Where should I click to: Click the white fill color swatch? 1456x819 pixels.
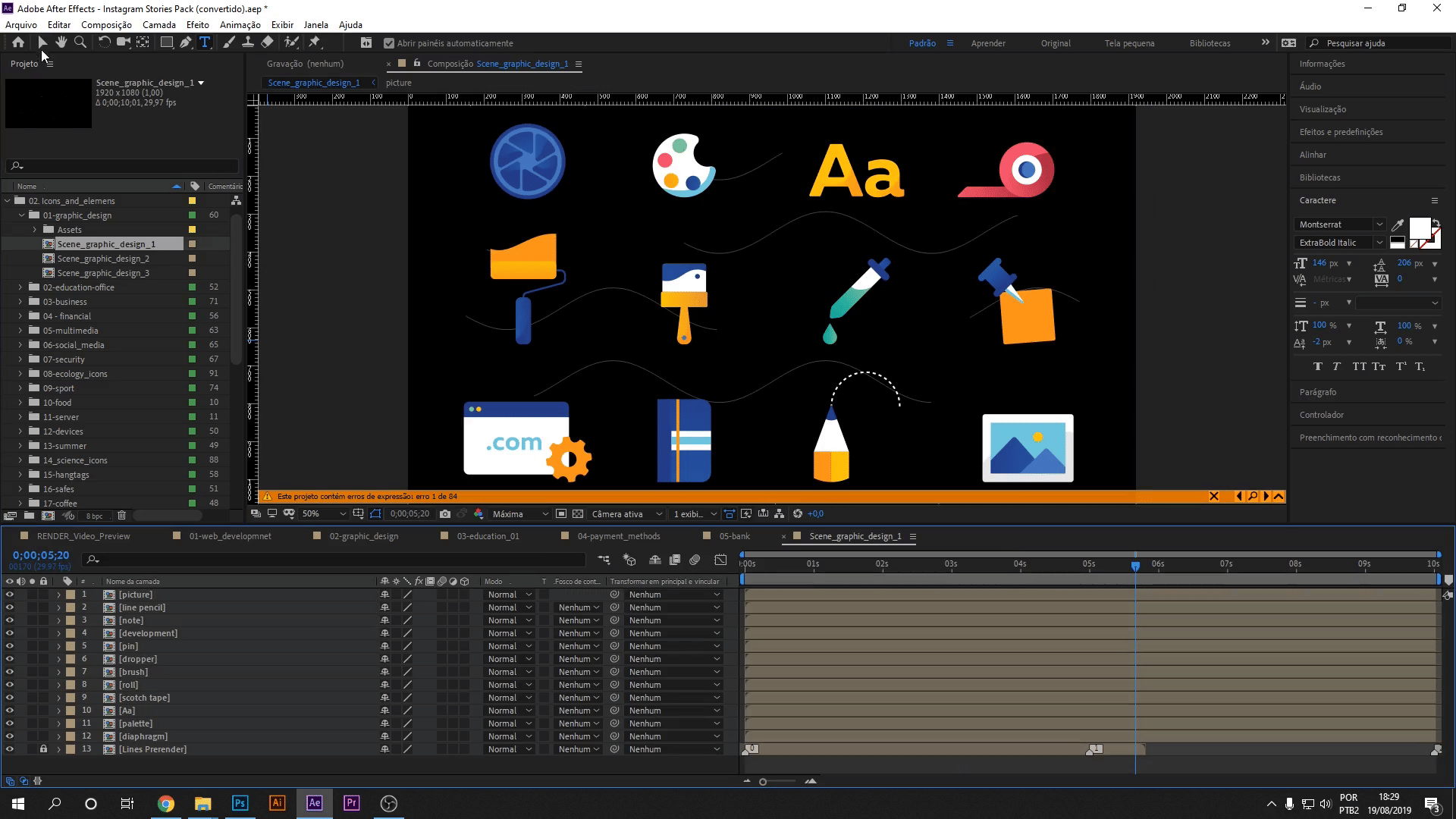click(x=1419, y=227)
